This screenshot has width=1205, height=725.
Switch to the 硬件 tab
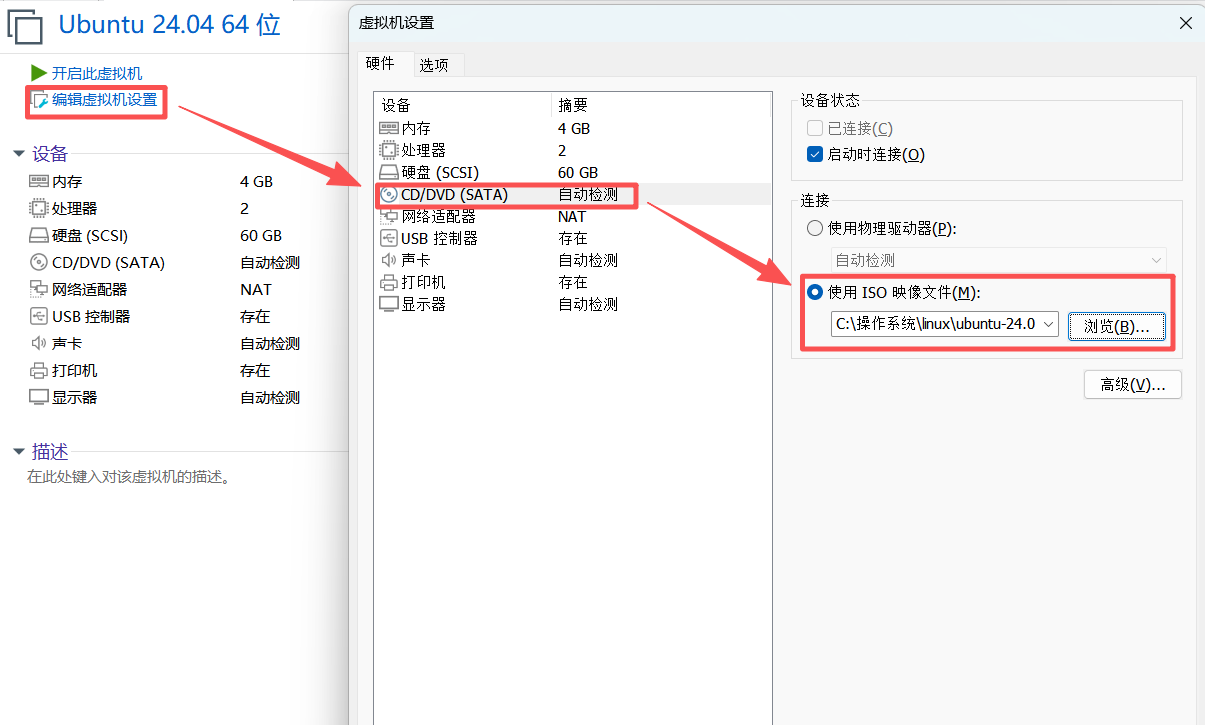380,63
